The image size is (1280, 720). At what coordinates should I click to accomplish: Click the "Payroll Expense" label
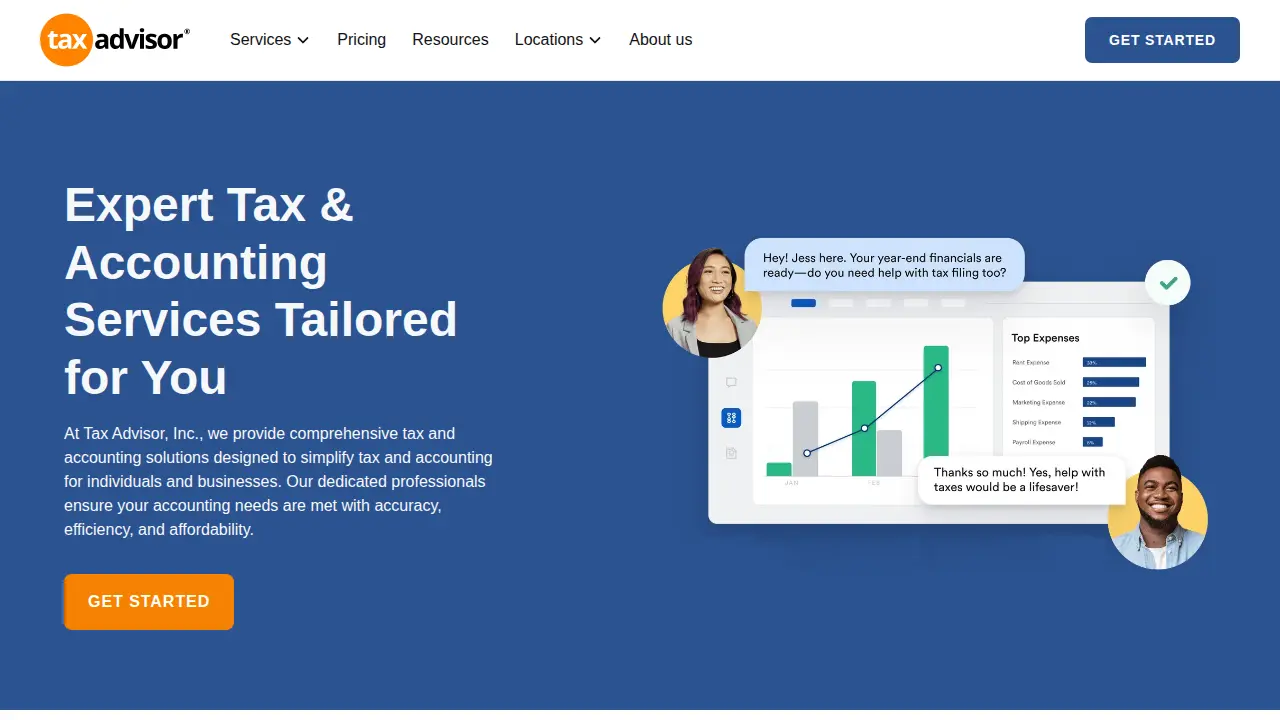pyautogui.click(x=1034, y=442)
